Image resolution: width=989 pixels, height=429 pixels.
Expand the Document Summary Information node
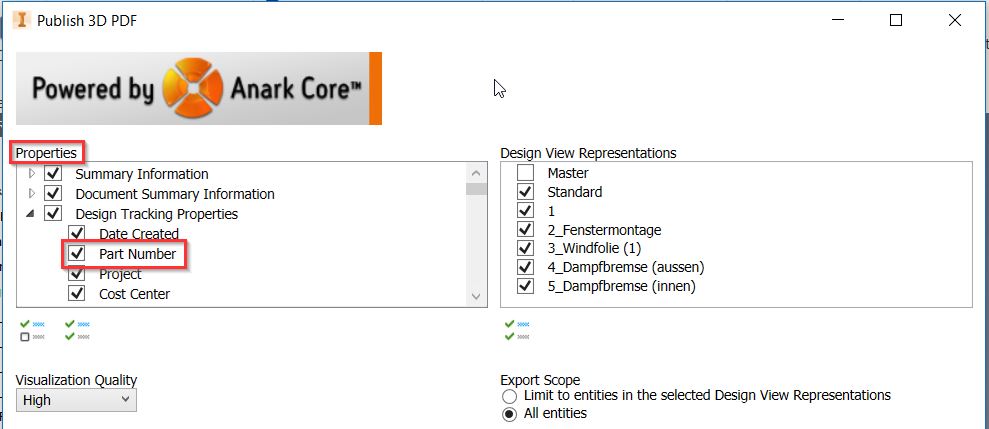point(33,193)
